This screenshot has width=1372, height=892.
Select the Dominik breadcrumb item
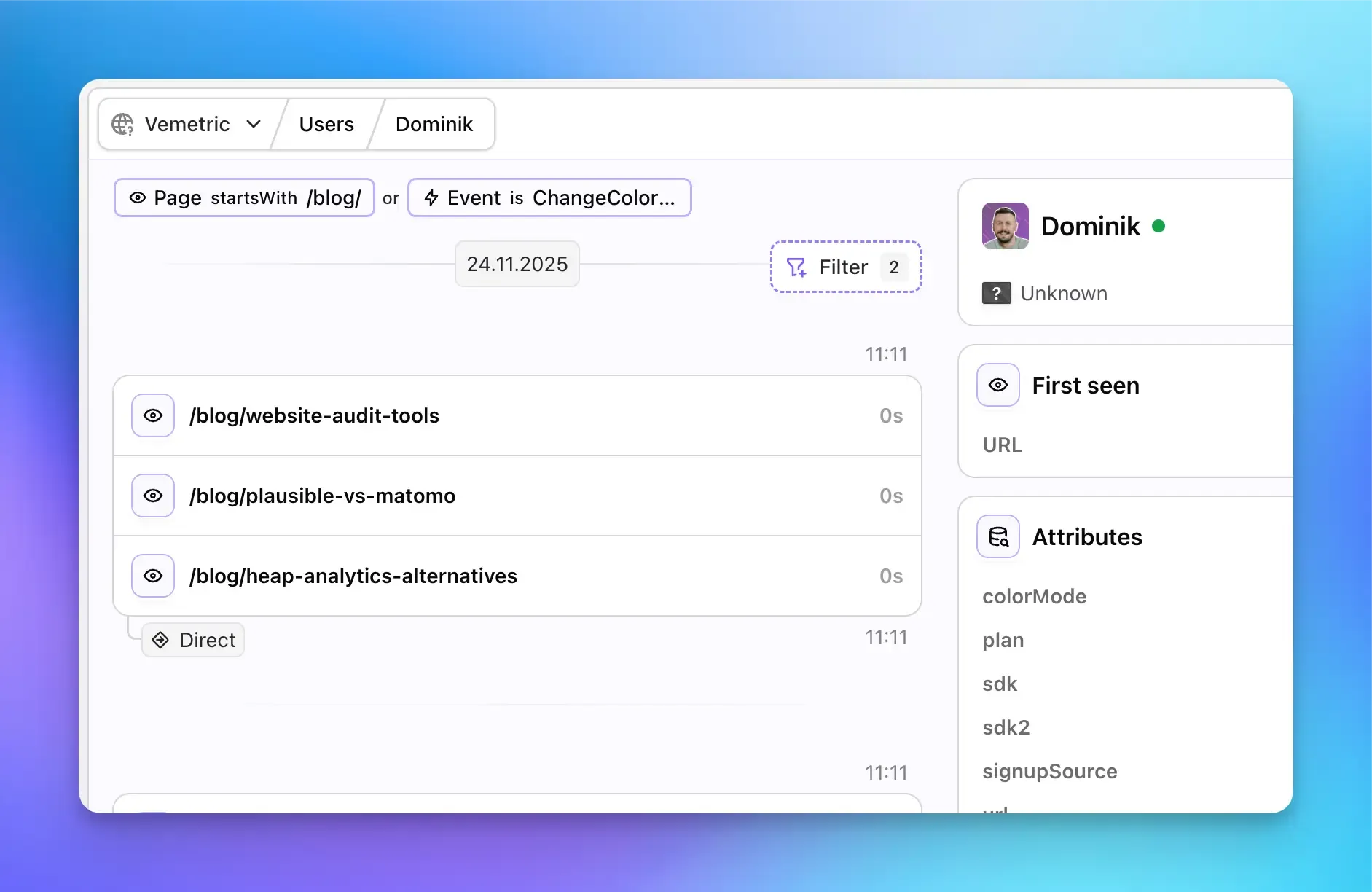click(434, 124)
